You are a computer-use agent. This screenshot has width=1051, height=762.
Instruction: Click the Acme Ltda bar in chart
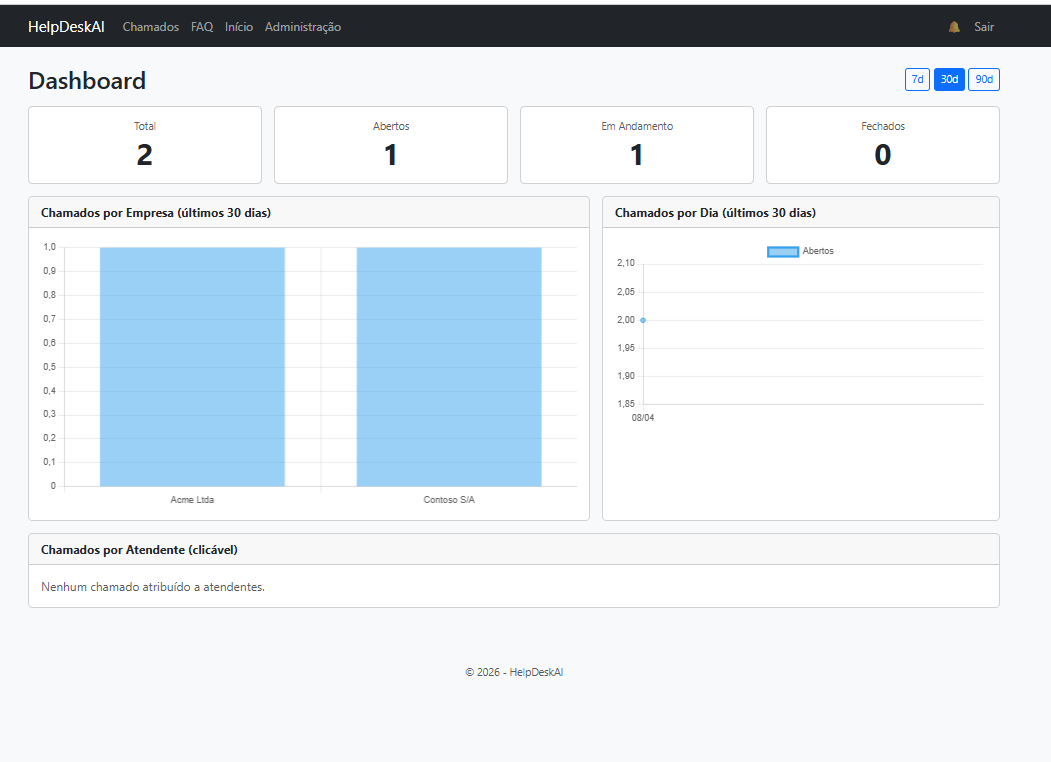pyautogui.click(x=192, y=367)
